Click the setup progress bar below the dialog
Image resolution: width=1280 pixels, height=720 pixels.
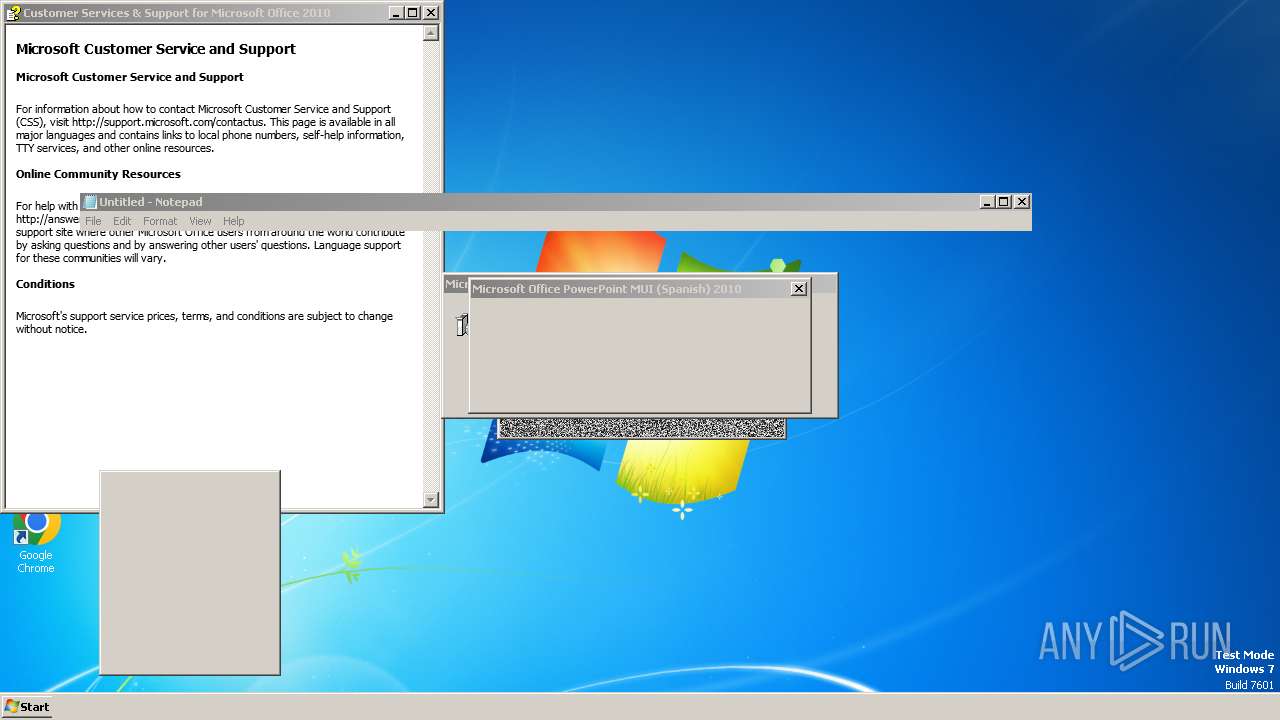pyautogui.click(x=642, y=428)
